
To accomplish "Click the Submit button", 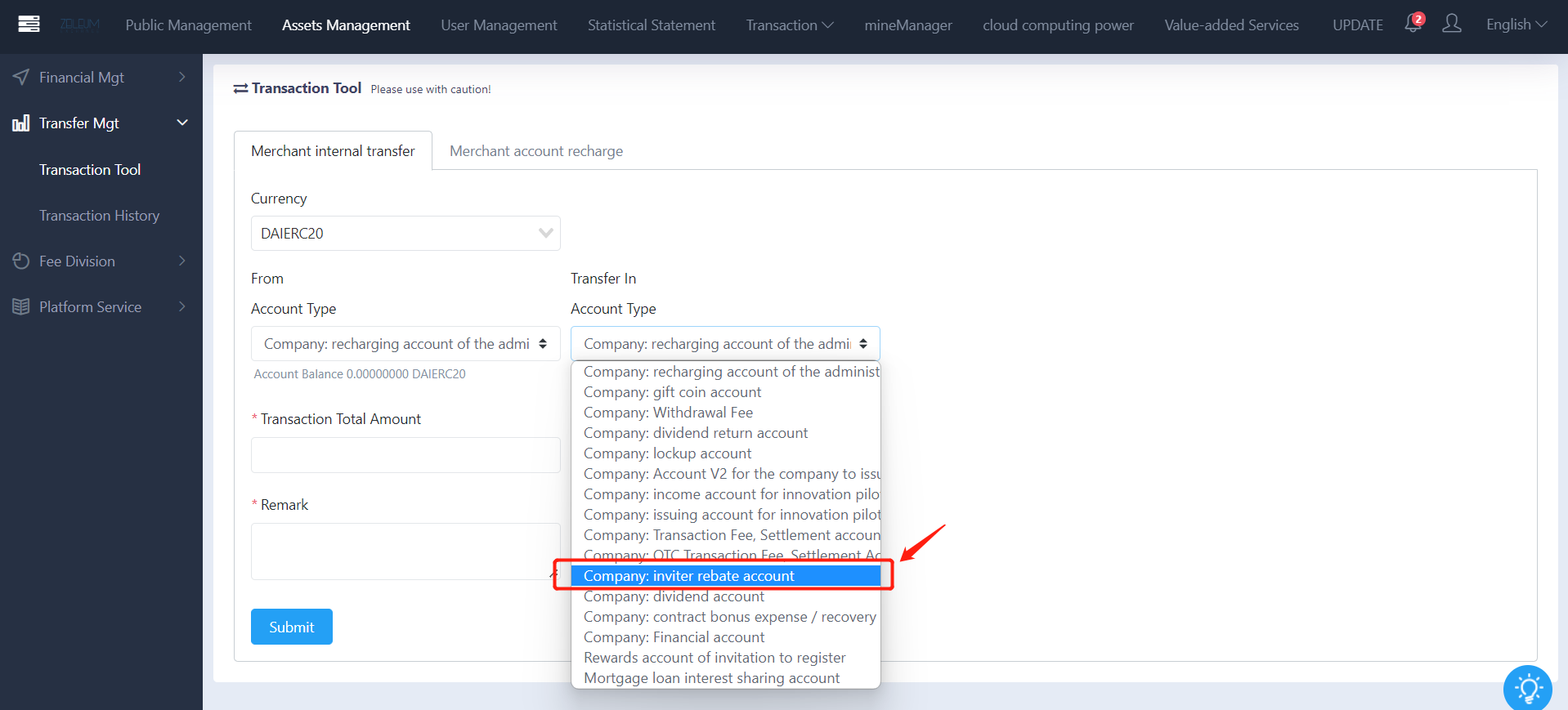I will (292, 627).
